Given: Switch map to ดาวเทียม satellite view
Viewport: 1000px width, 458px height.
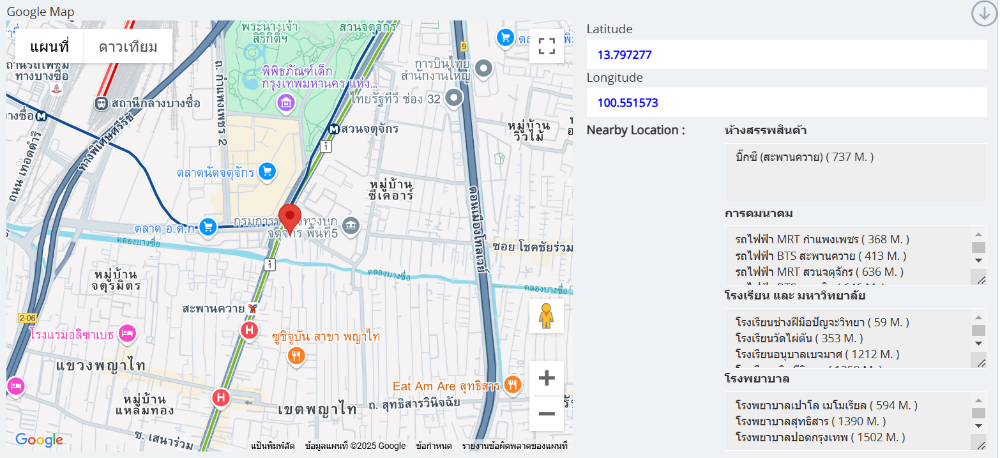Looking at the screenshot, I should point(128,47).
